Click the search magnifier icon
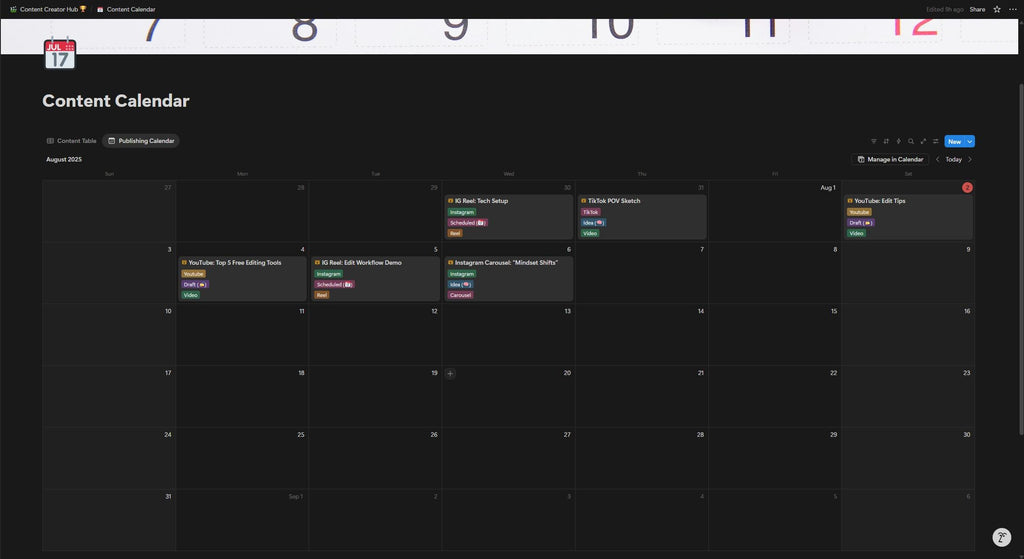 [911, 141]
